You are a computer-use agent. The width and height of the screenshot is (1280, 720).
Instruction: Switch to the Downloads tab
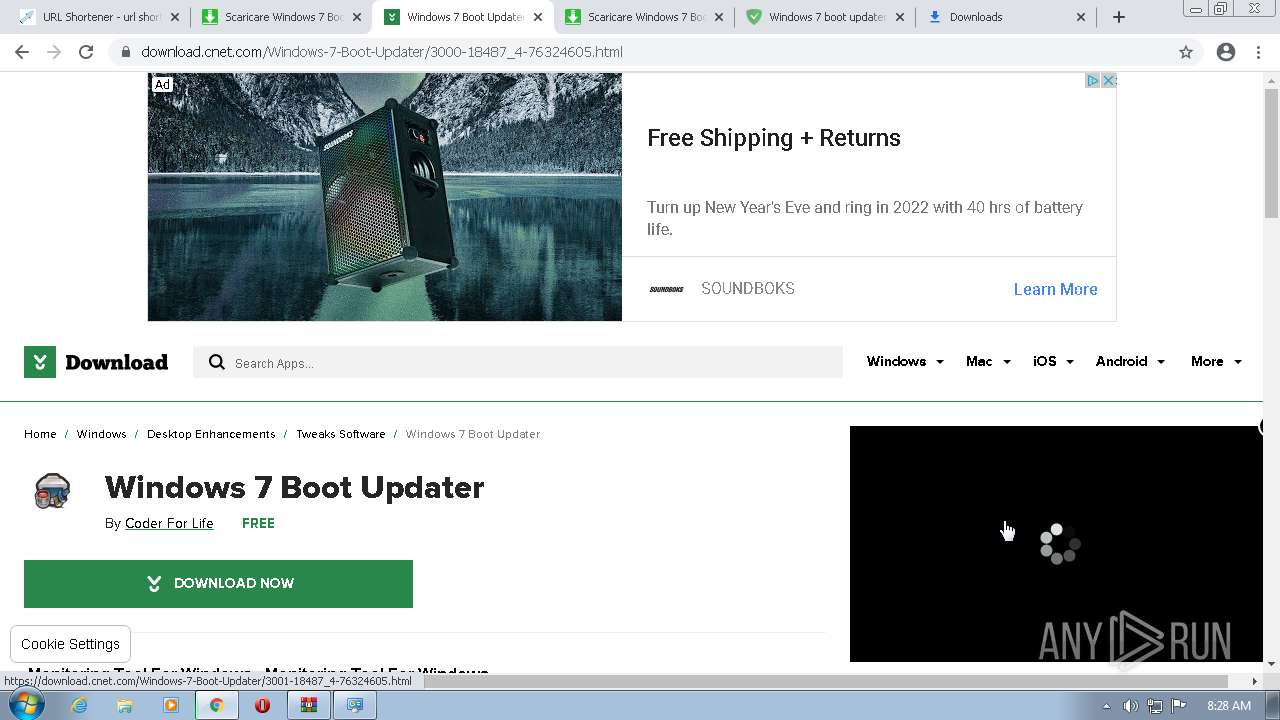coord(1006,17)
